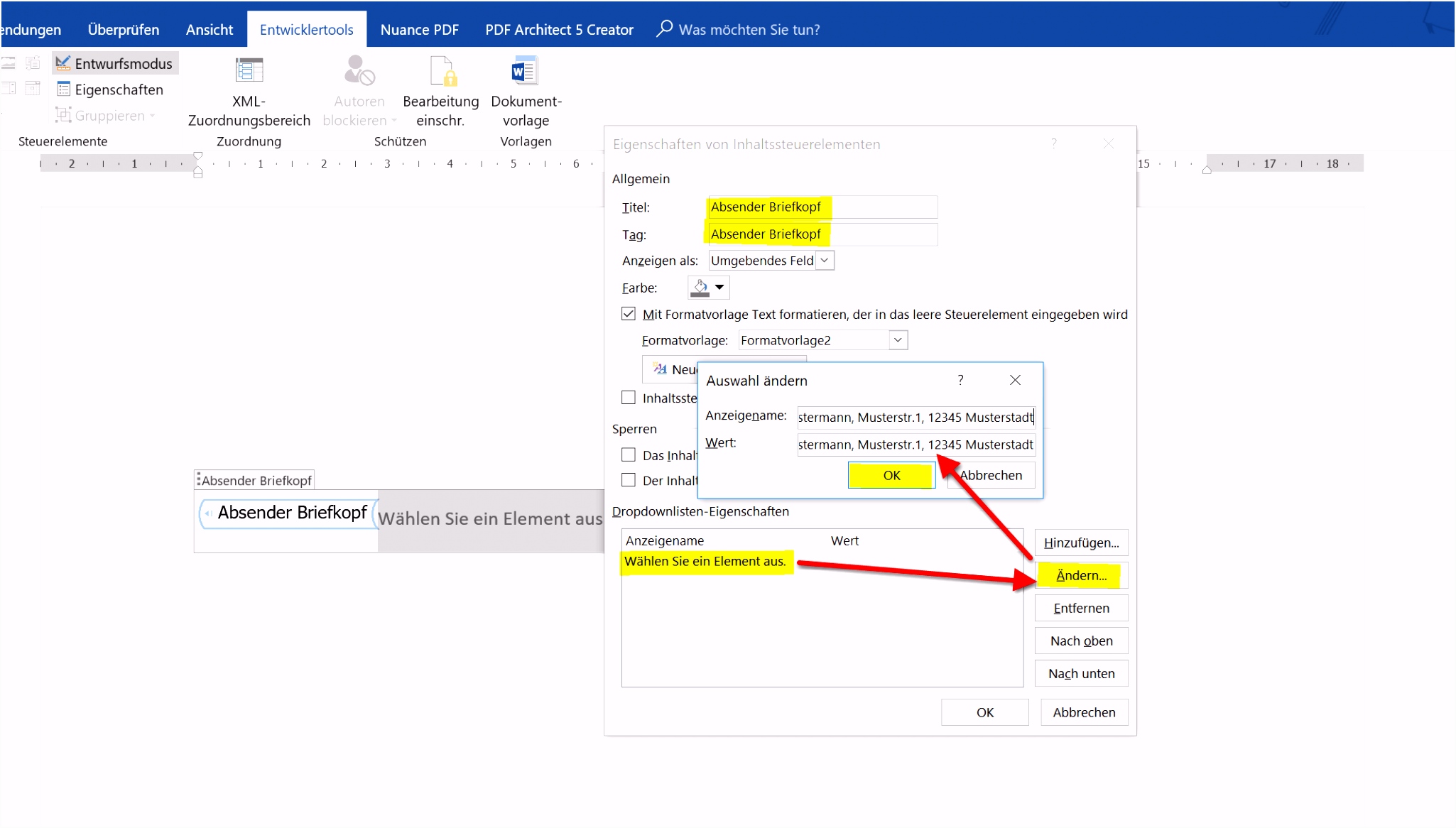The image size is (1456, 828).
Task: Click the Wert field in Auswahl ändern
Action: 916,445
